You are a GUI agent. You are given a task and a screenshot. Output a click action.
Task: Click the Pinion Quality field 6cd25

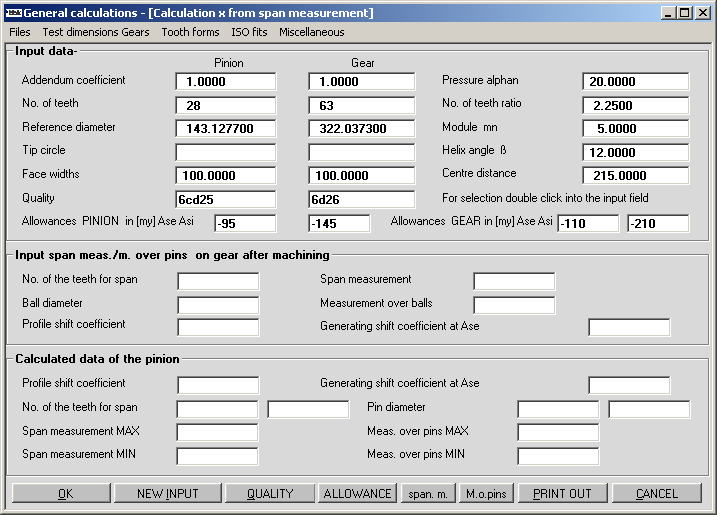[225, 199]
